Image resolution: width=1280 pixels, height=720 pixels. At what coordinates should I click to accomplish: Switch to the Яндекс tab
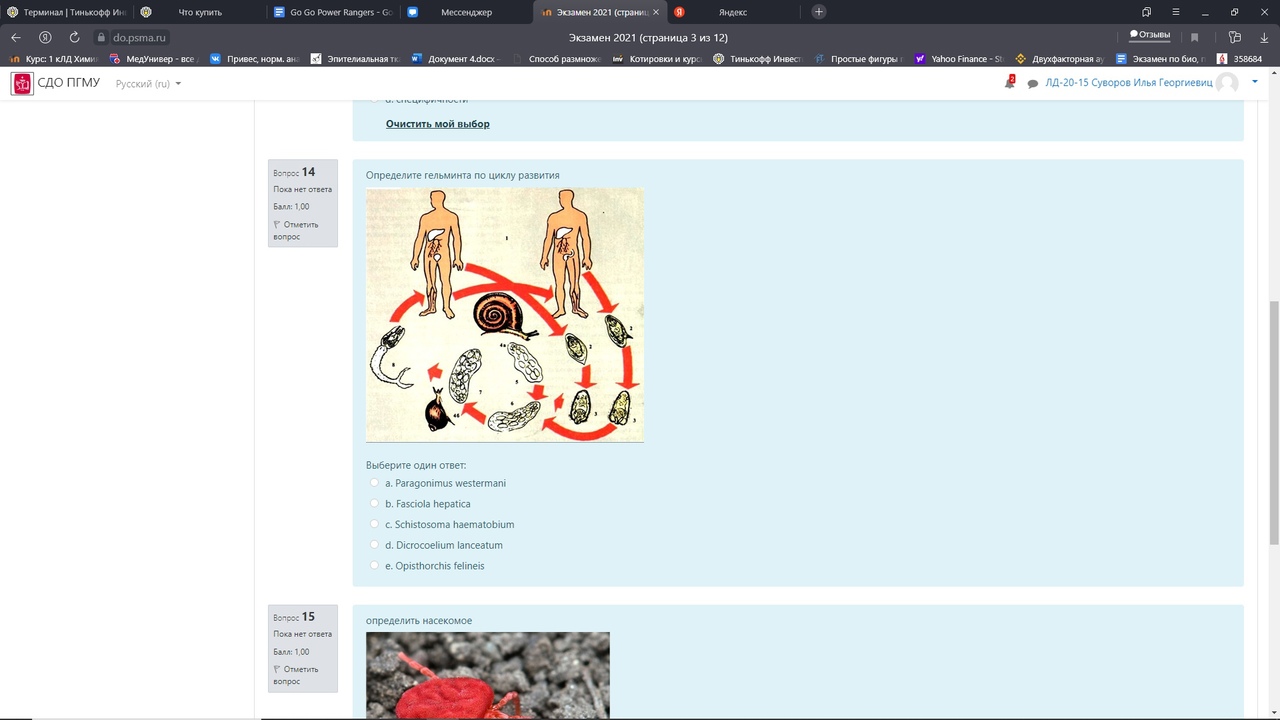(x=731, y=12)
